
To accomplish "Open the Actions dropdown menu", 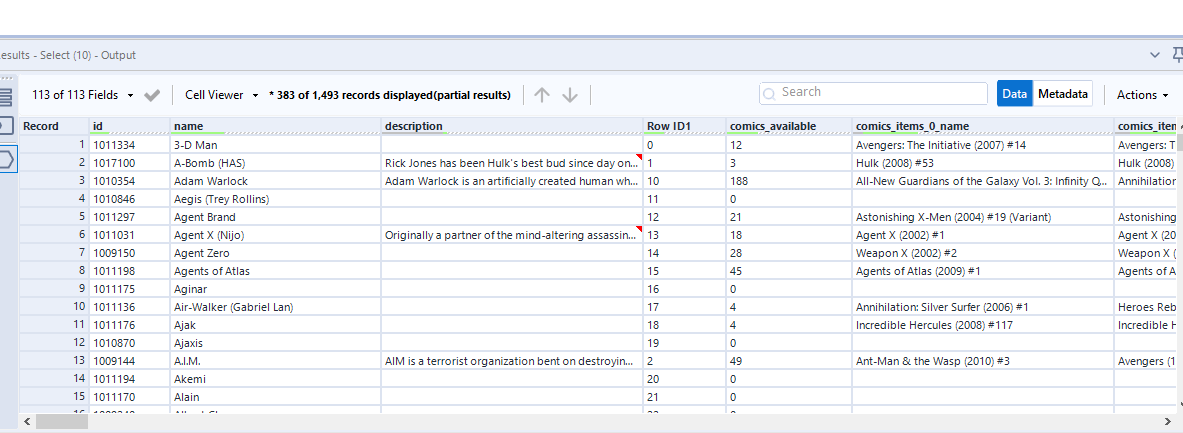I will (1142, 95).
